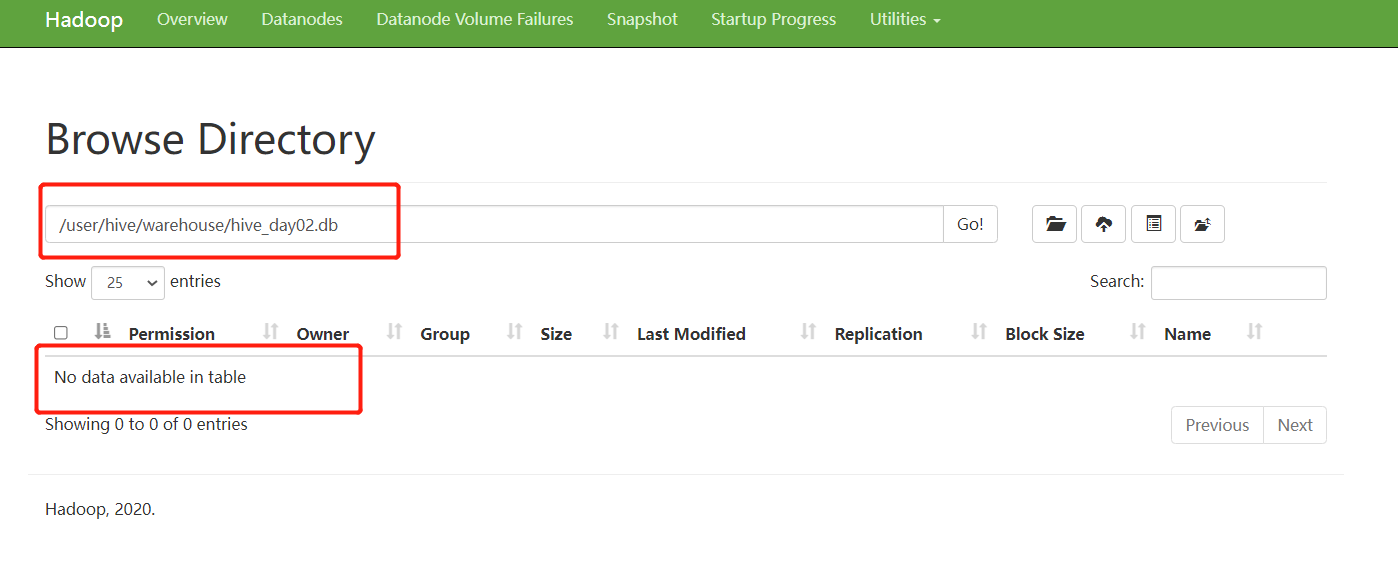Click the Permission column header text
The width and height of the screenshot is (1398, 577).
[x=172, y=334]
